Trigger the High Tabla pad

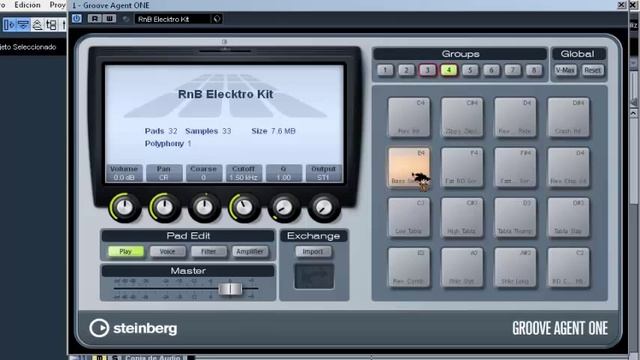tap(462, 218)
